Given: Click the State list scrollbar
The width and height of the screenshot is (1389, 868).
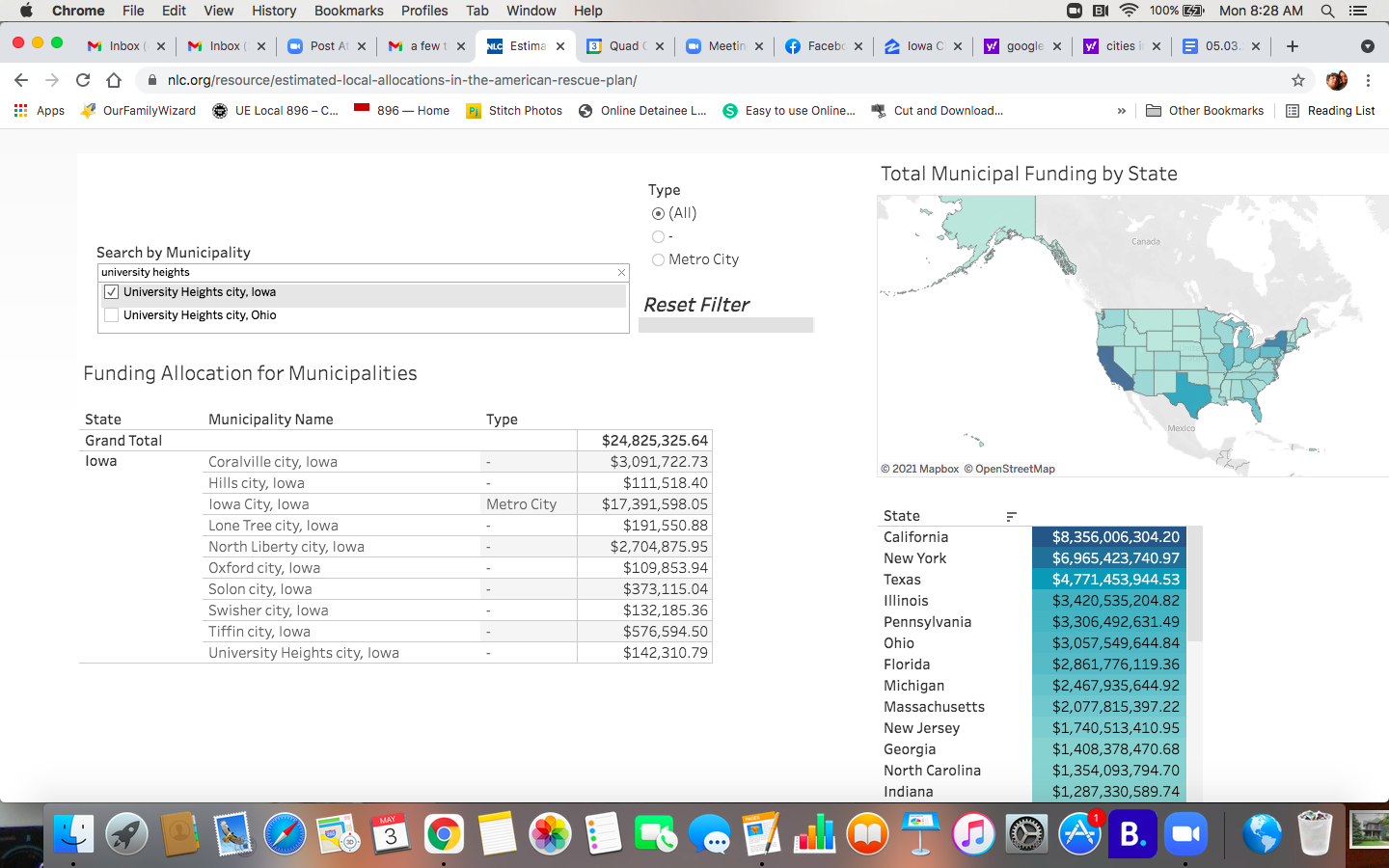Looking at the screenshot, I should point(1195,583).
